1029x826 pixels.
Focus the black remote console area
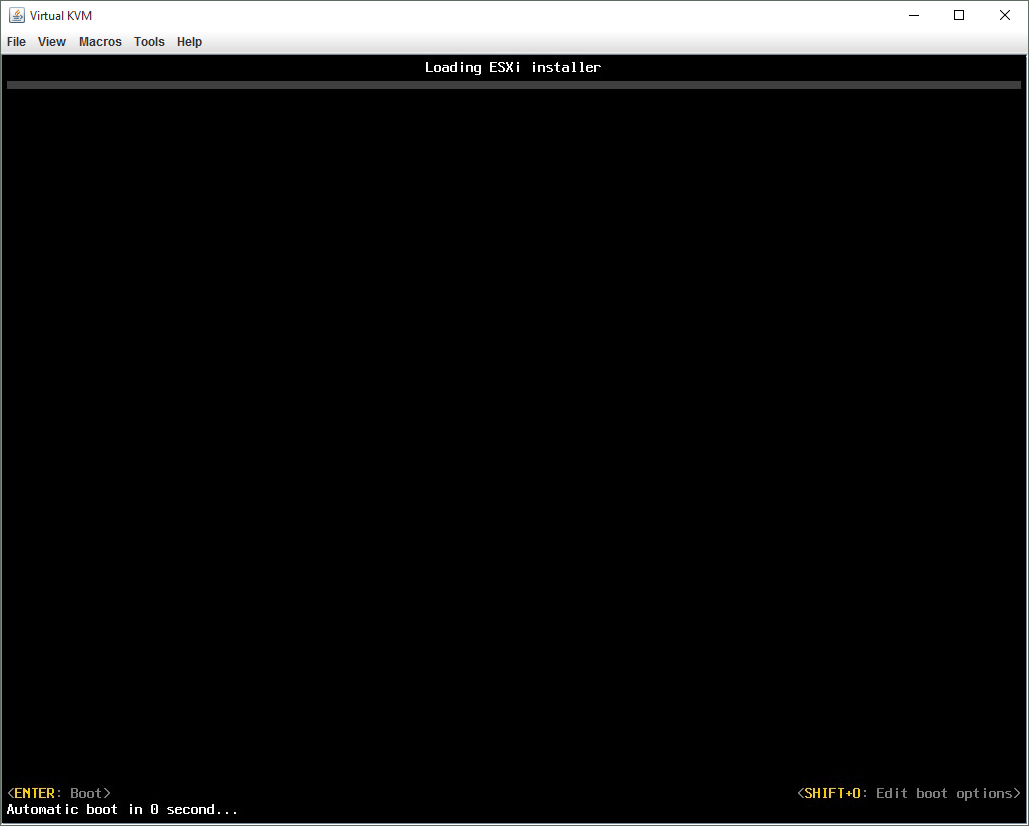pos(513,430)
